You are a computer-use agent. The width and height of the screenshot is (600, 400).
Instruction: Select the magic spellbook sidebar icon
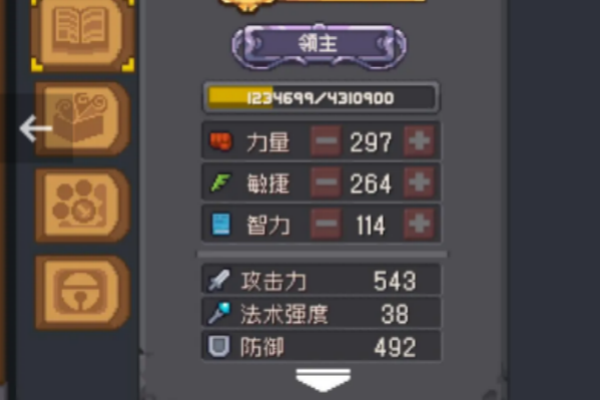tap(83, 119)
